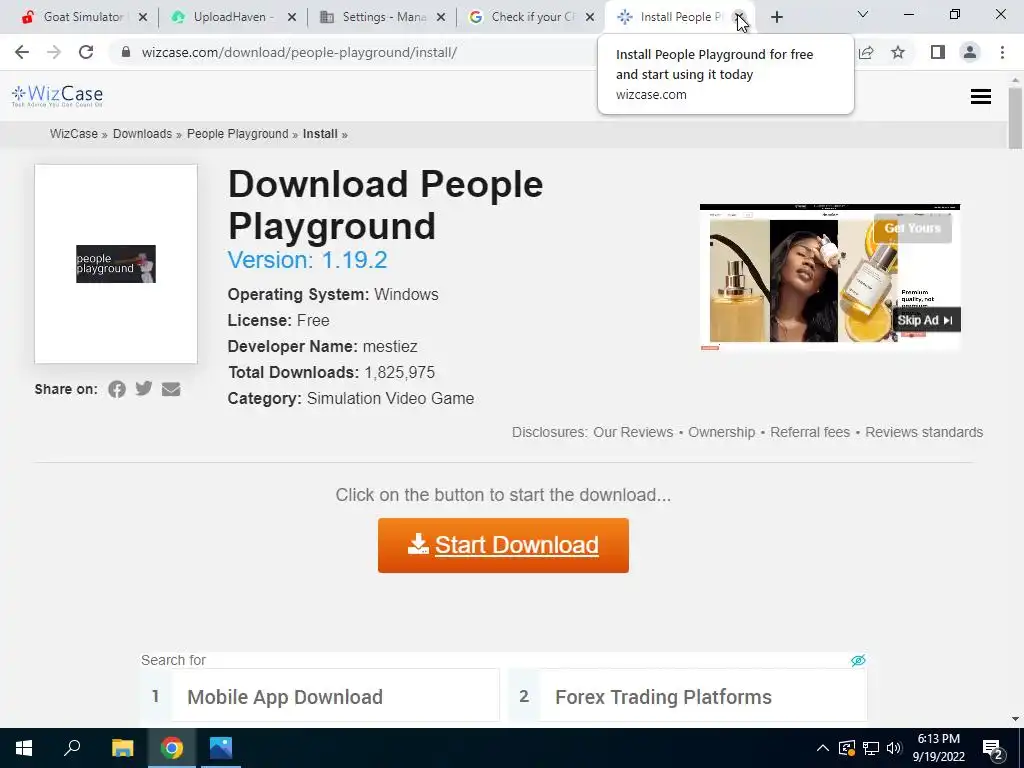Open the Chrome three-dot menu
1024x768 pixels.
click(x=1002, y=52)
